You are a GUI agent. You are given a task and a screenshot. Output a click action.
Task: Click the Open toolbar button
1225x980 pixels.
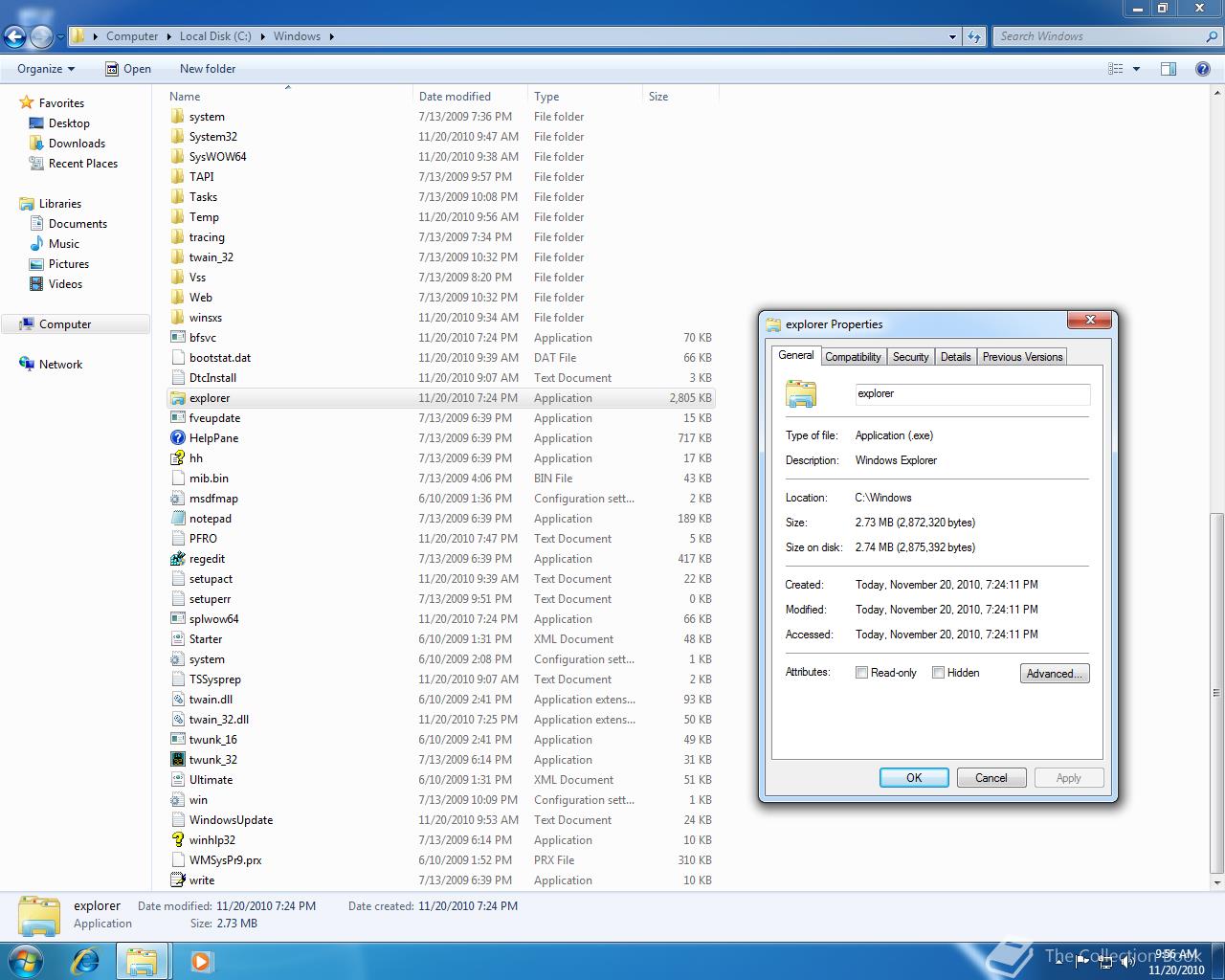pos(128,69)
